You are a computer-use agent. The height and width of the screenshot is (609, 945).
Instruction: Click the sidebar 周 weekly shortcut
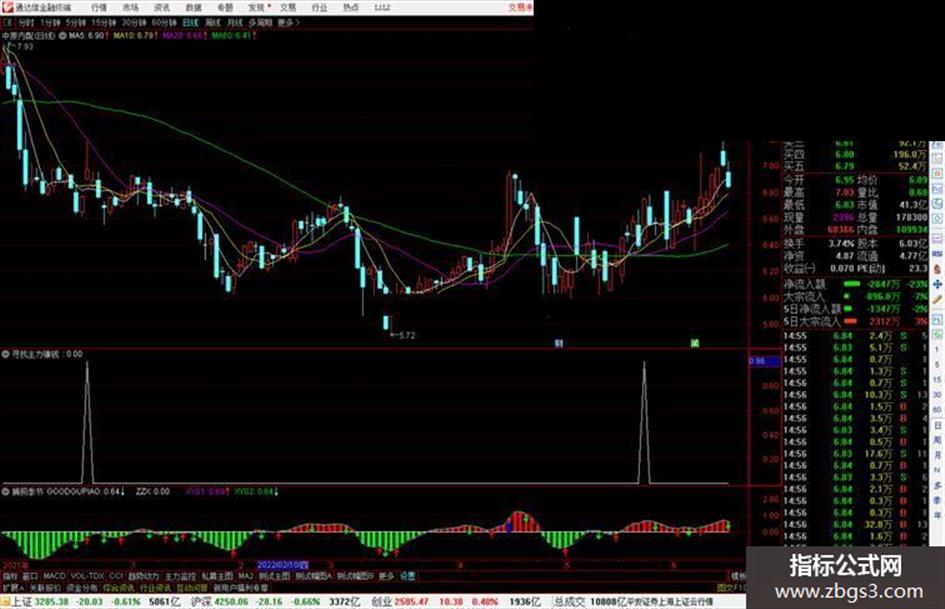937,440
